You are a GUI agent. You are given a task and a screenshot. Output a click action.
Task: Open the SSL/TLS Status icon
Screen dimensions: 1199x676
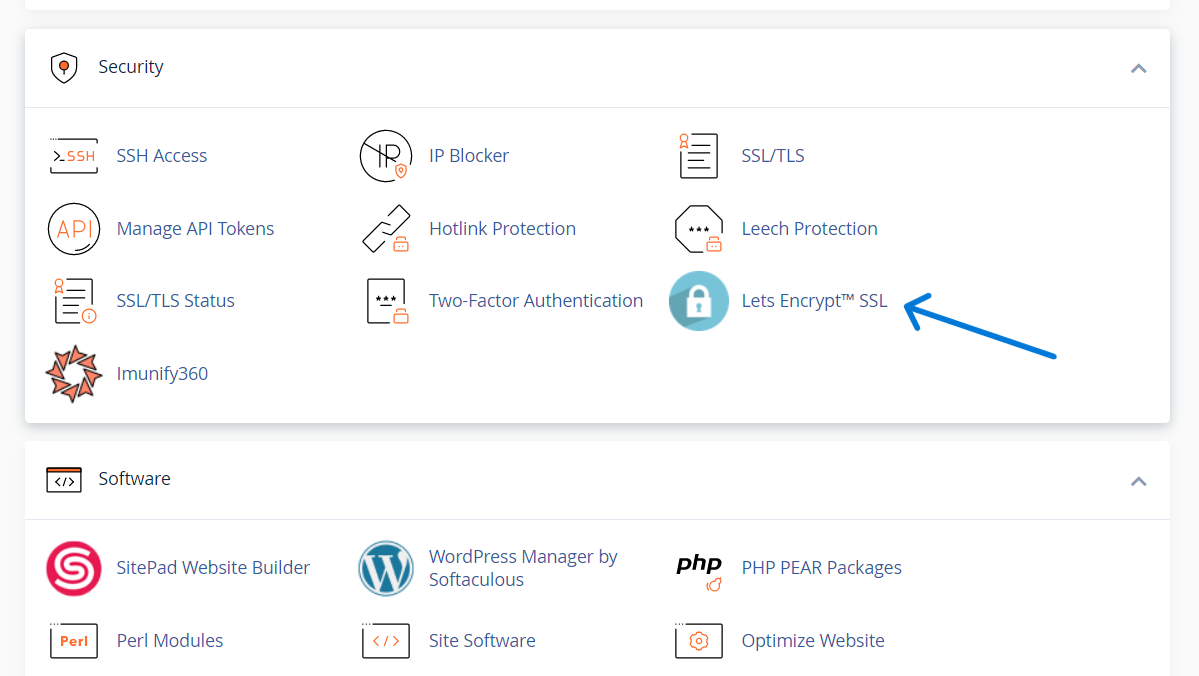[74, 301]
